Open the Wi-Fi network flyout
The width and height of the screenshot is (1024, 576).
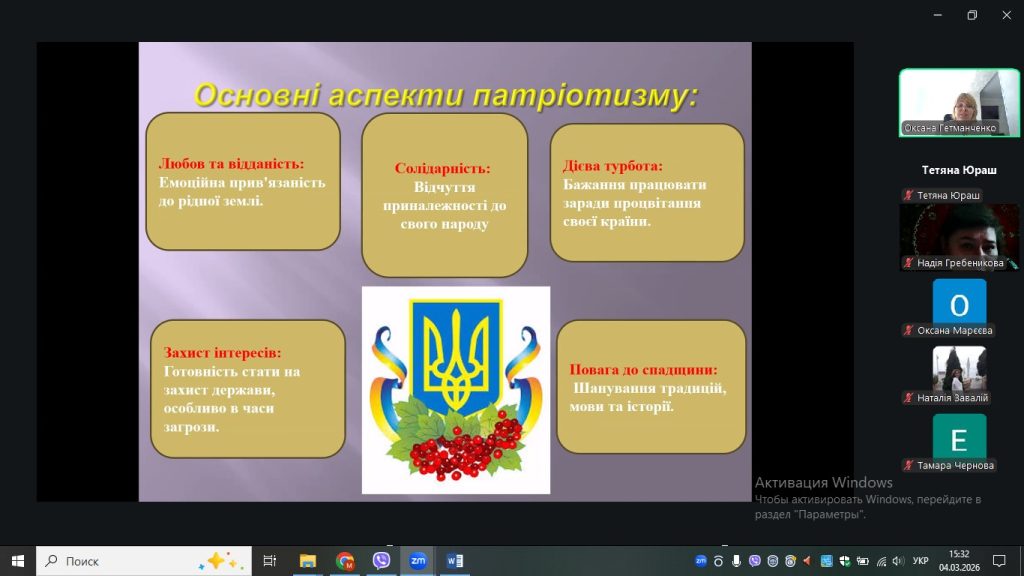click(x=880, y=561)
